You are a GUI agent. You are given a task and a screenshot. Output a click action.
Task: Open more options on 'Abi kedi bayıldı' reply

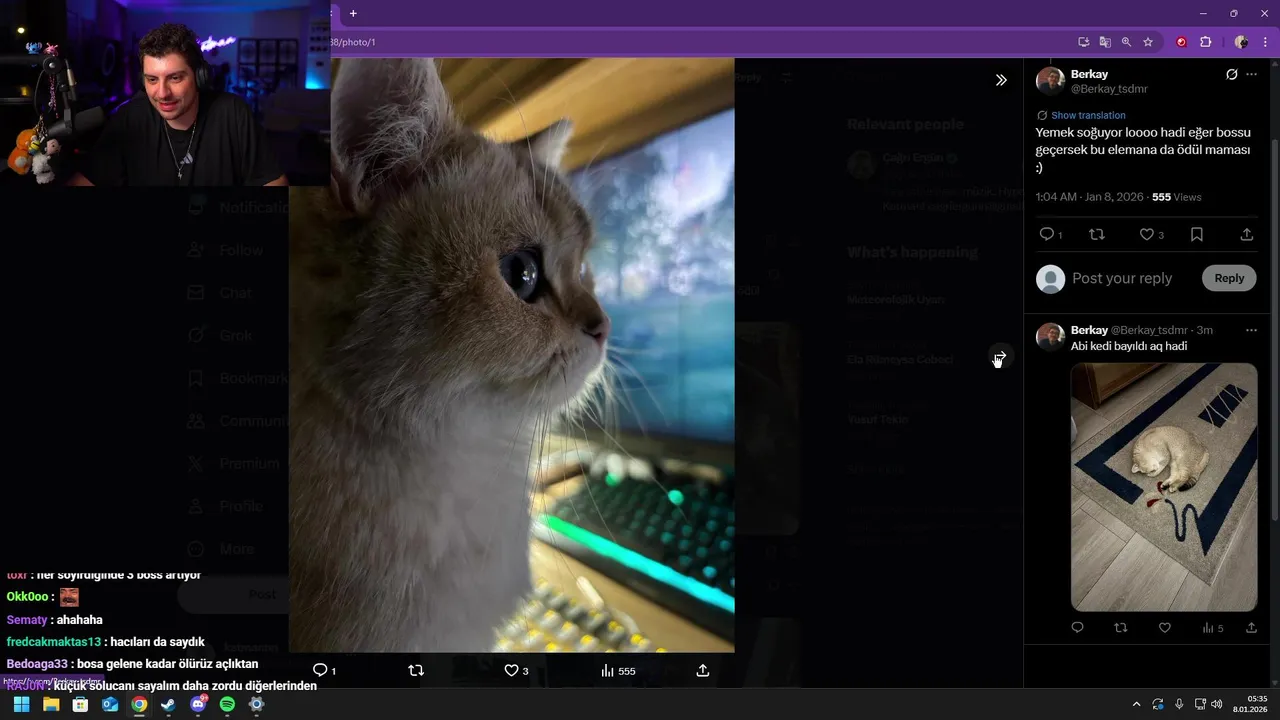pos(1251,330)
